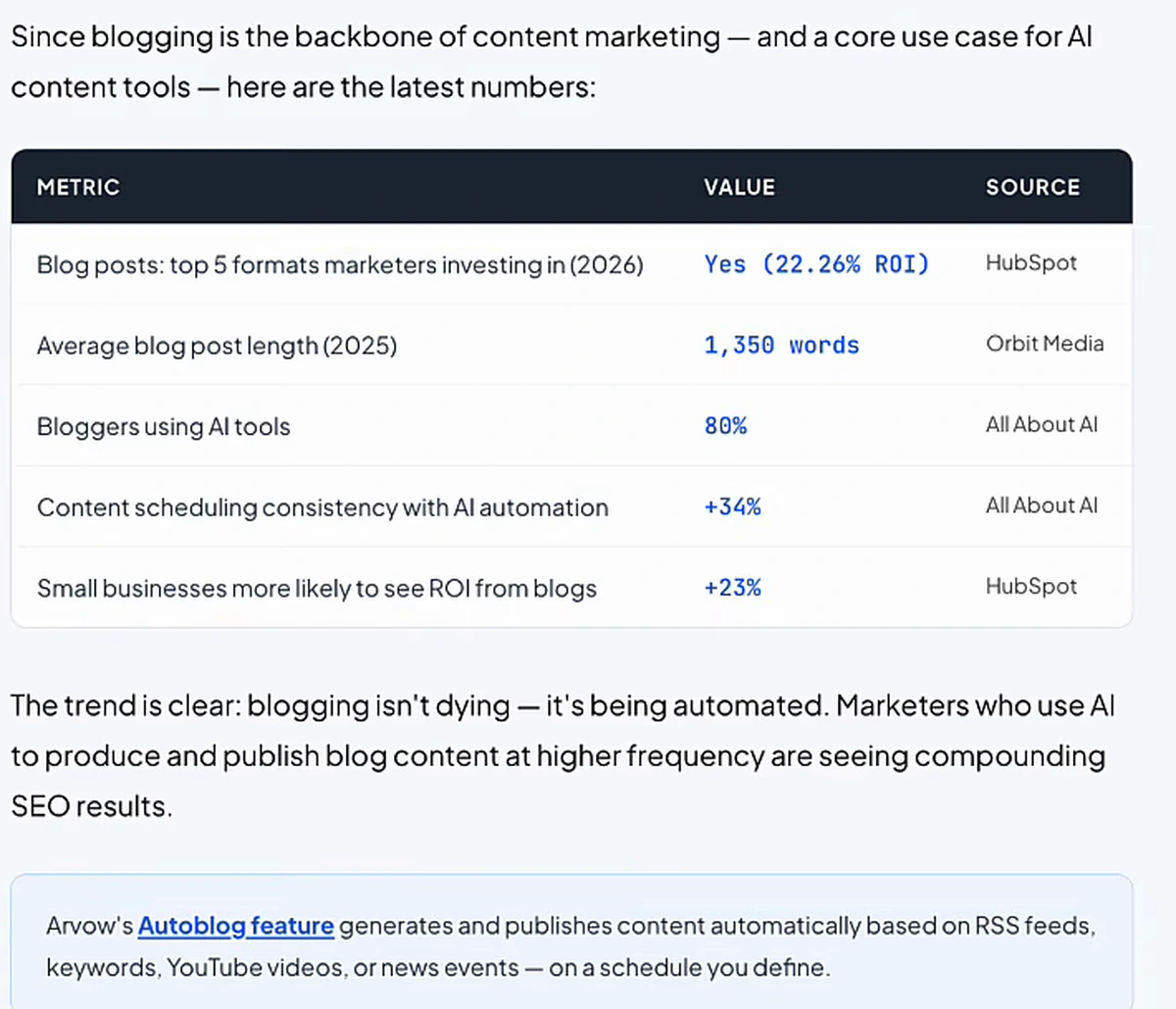Select the '1,350 words' value
This screenshot has width=1176, height=1009.
[781, 345]
